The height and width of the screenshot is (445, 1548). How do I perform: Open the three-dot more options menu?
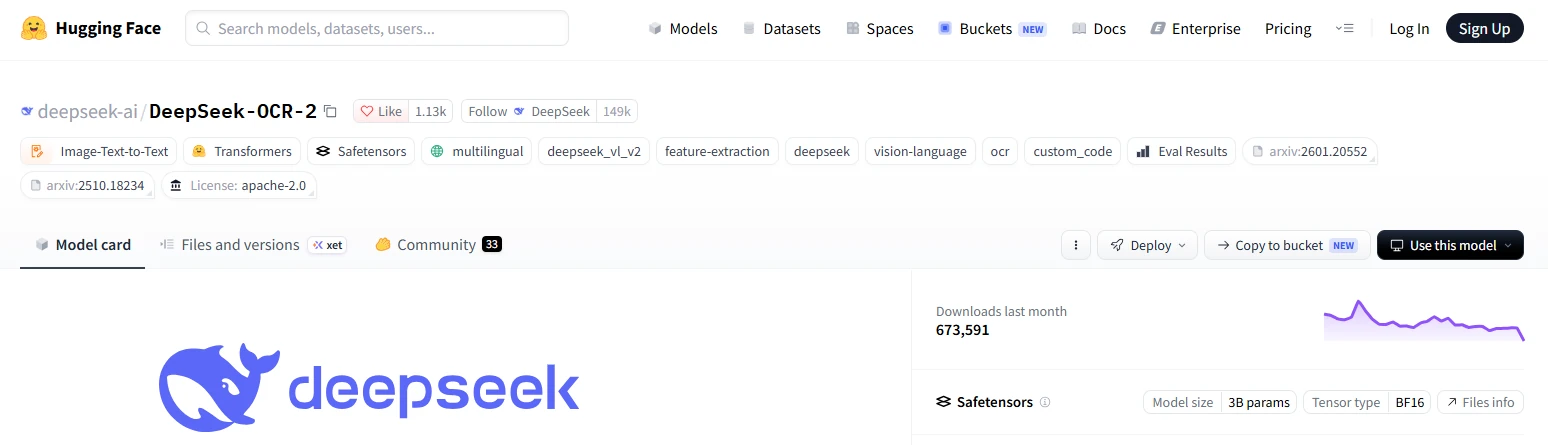pos(1075,245)
